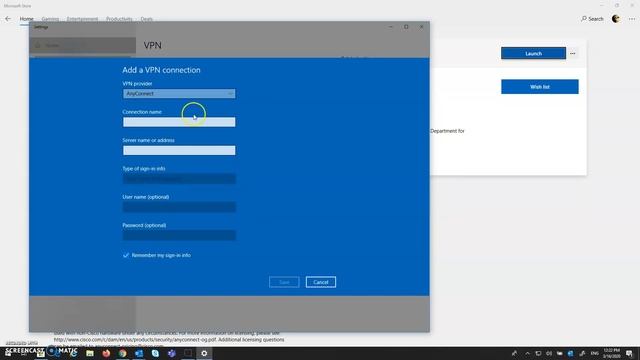Screen dimensions: 640x360
Task: Focus the Server name or address field
Action: 179,150
